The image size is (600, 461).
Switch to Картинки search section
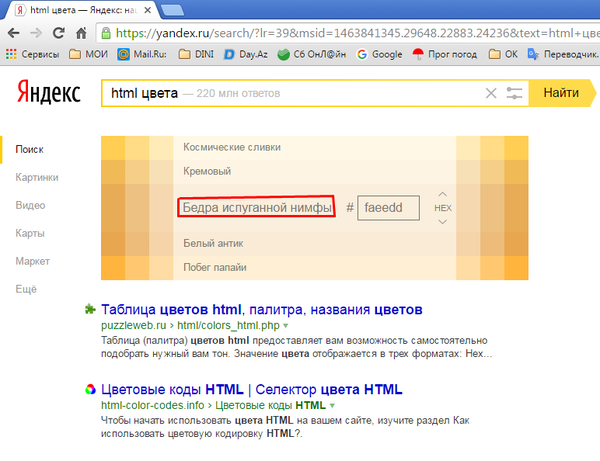click(37, 177)
